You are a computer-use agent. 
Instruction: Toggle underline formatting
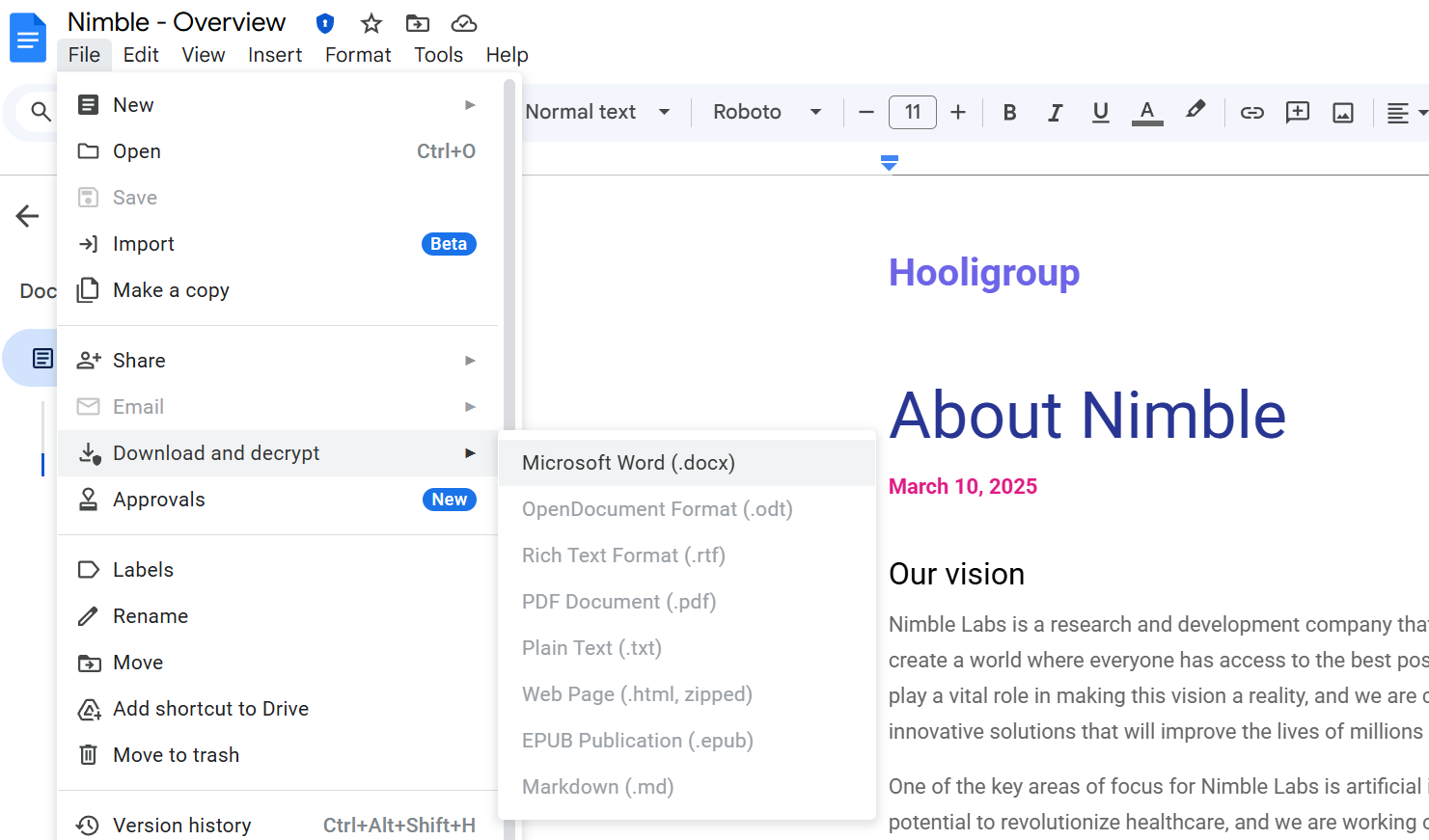1100,112
